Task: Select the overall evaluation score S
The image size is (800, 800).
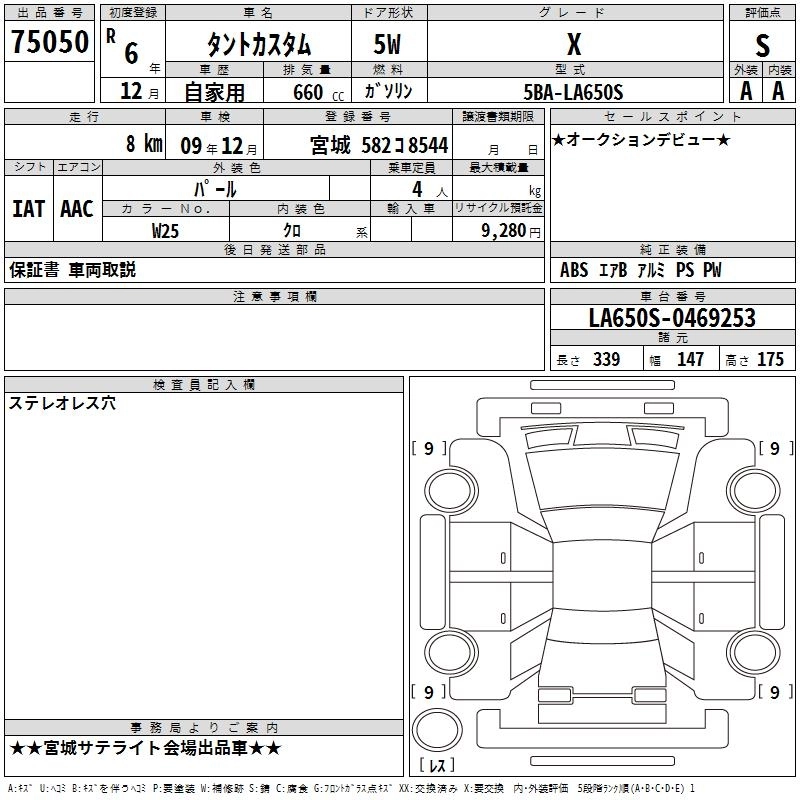Action: pos(762,45)
